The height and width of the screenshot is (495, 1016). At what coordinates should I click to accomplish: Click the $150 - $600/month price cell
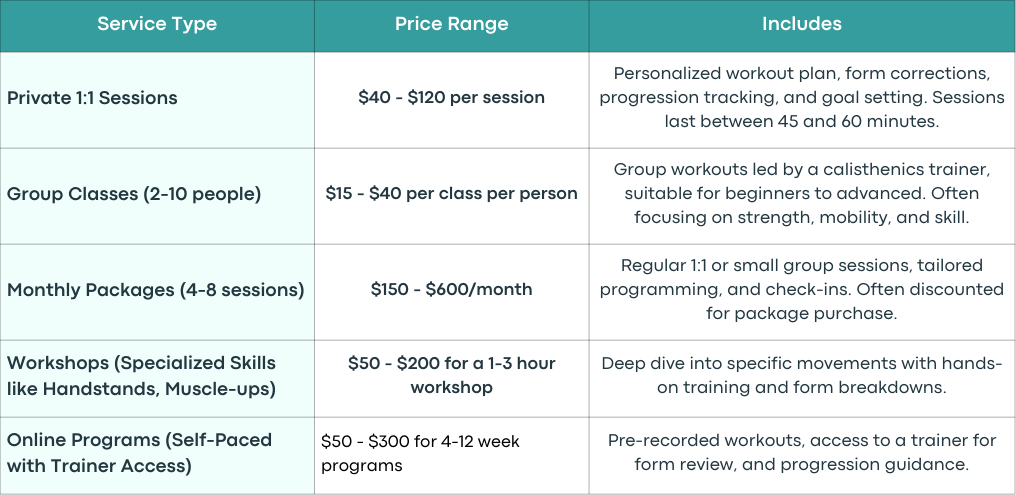click(x=452, y=292)
